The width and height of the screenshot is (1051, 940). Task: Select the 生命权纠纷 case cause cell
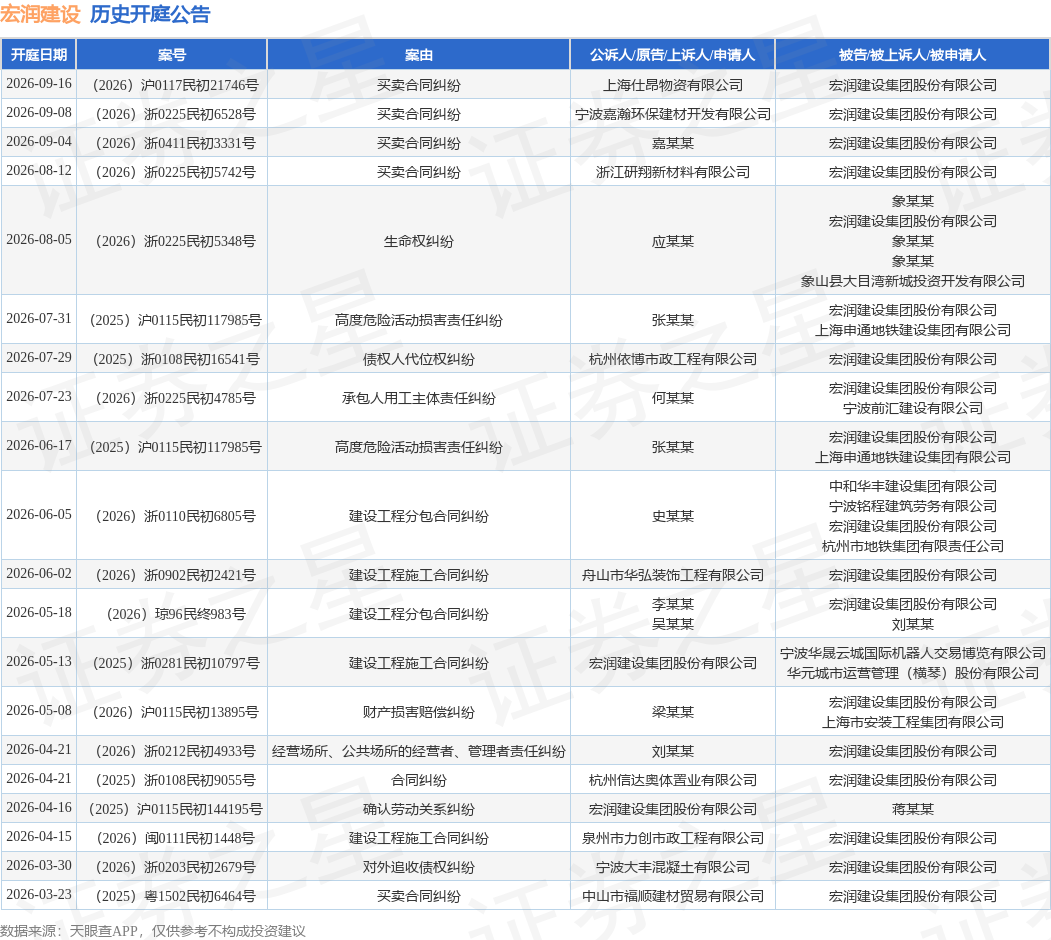click(418, 241)
